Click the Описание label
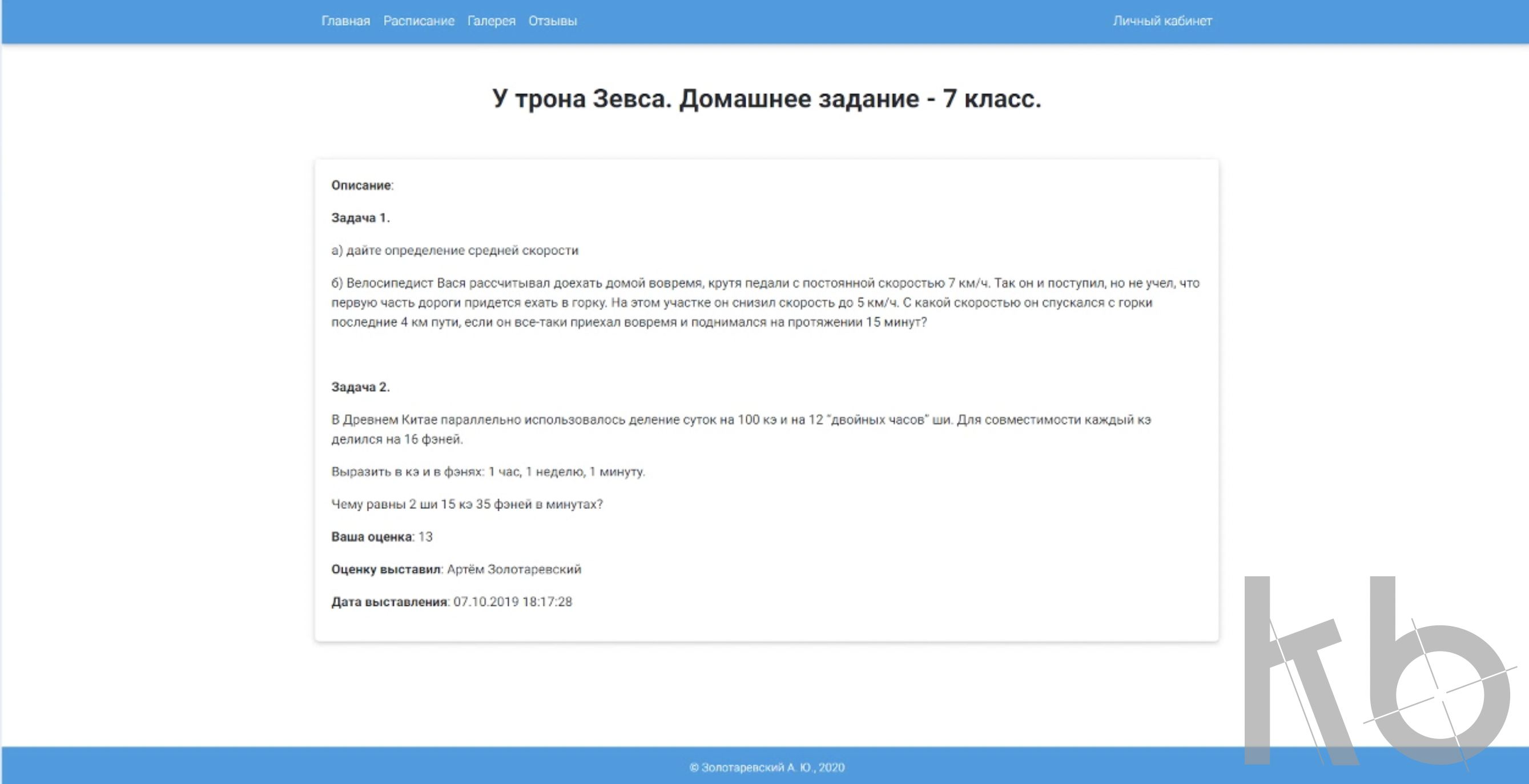1529x784 pixels. pos(361,185)
